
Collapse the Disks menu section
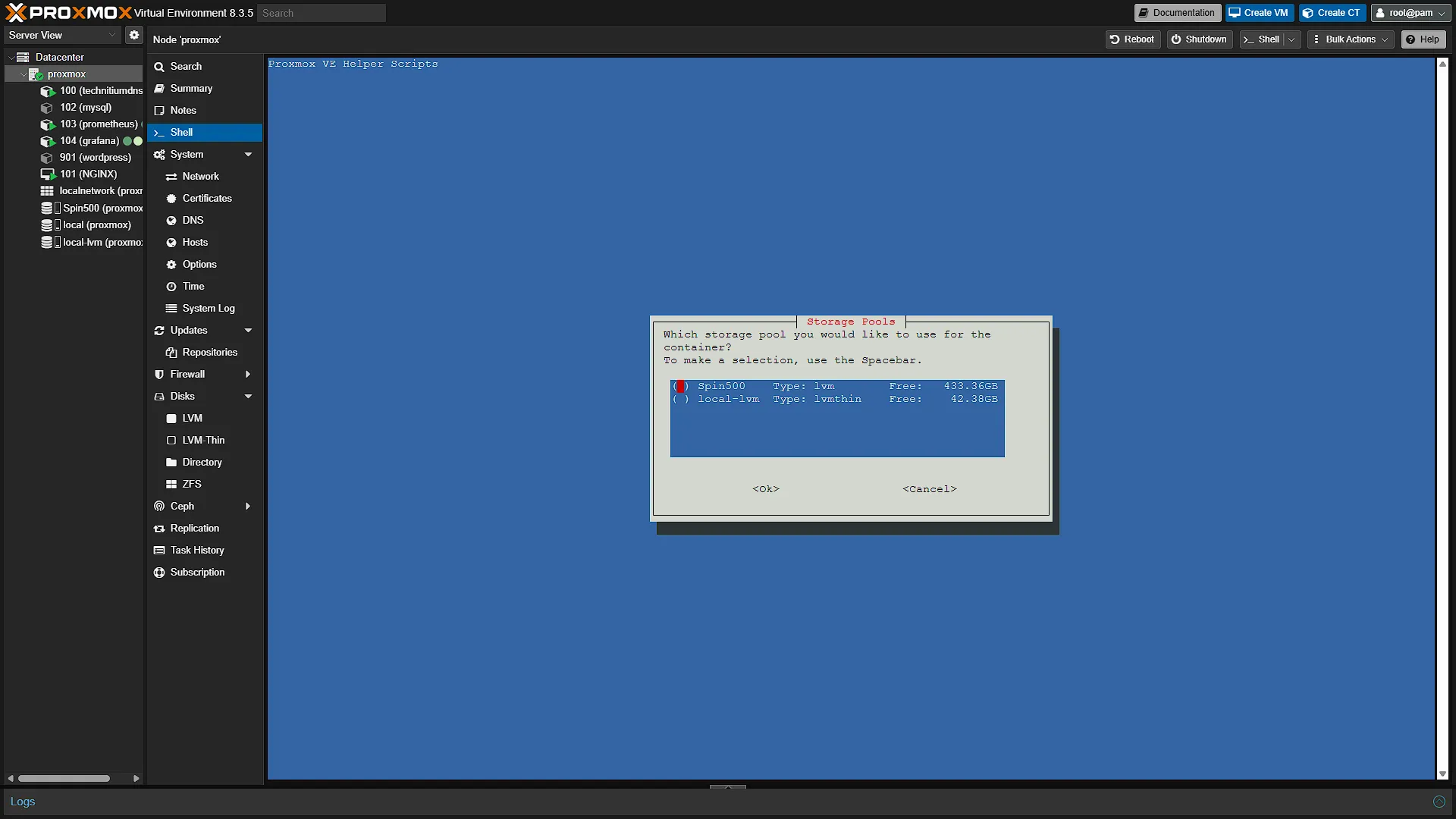pyautogui.click(x=248, y=397)
